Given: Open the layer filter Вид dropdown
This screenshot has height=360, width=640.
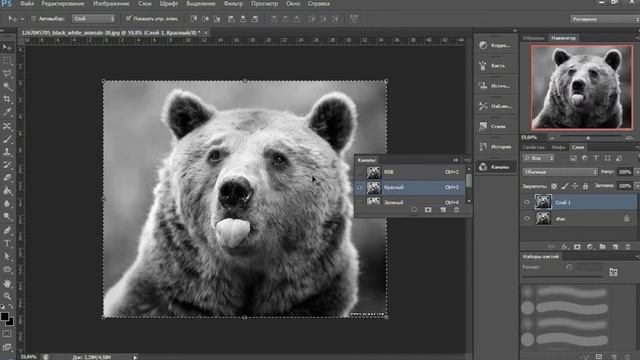Looking at the screenshot, I should tap(539, 158).
